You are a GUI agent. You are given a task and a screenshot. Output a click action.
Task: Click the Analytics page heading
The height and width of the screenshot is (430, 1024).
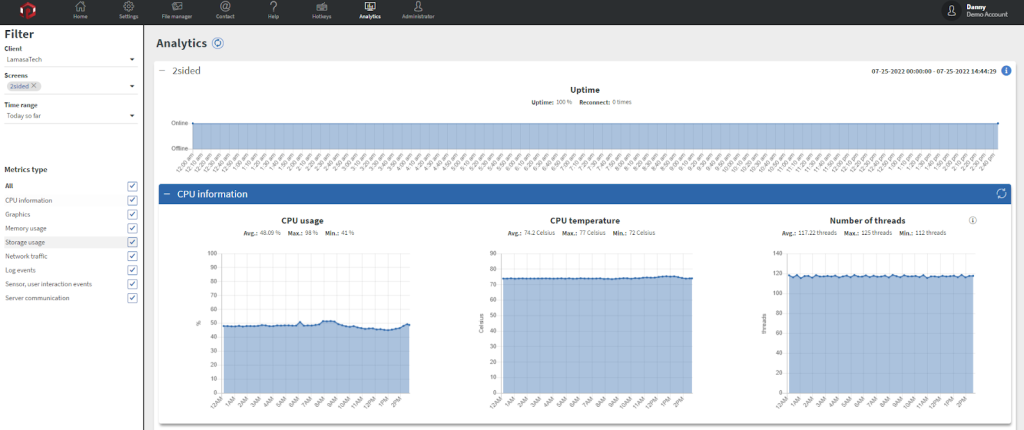click(182, 43)
